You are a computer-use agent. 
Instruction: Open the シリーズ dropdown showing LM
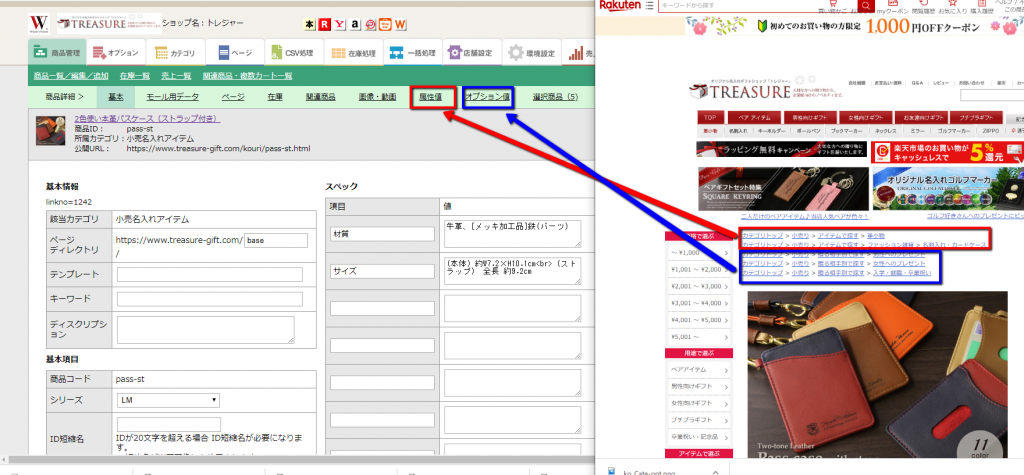(168, 400)
